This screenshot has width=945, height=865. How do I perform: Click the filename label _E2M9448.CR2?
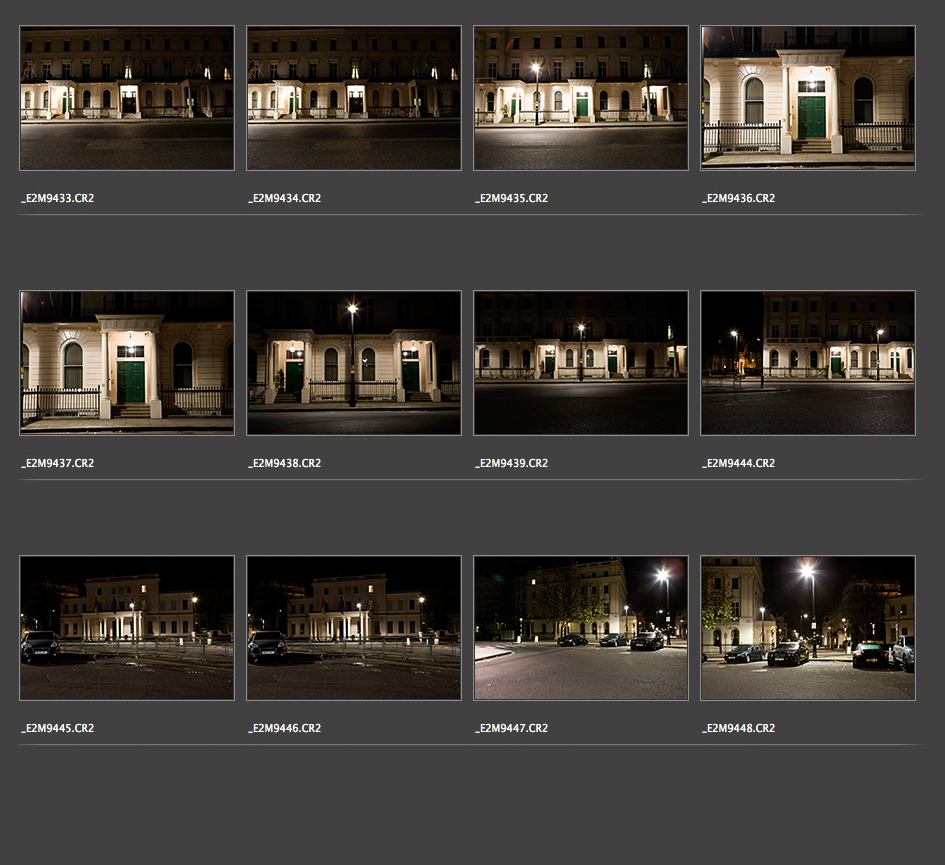click(739, 729)
